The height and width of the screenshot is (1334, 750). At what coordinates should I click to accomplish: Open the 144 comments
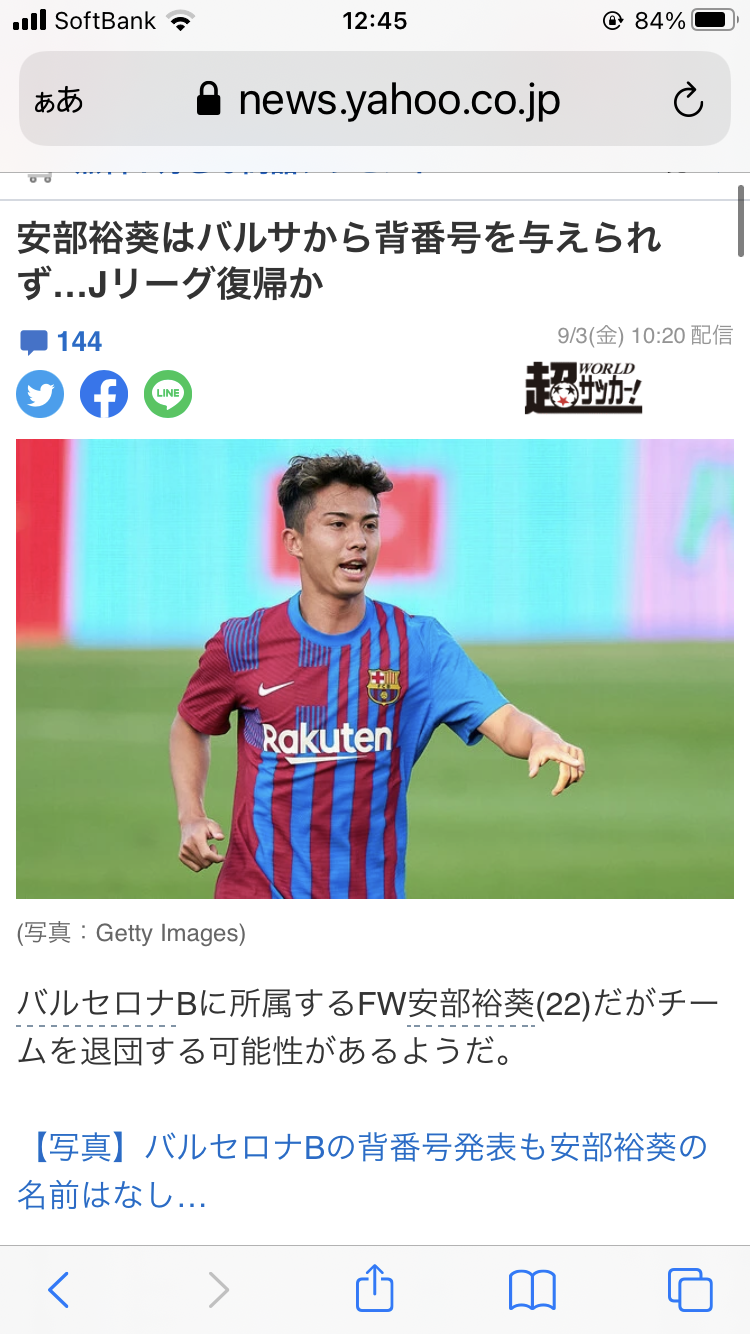click(x=61, y=342)
